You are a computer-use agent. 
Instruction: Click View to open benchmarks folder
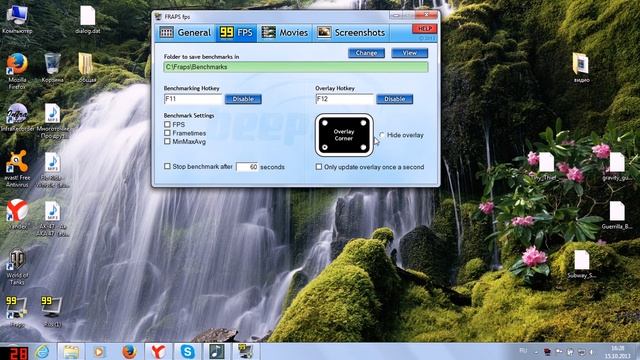[x=409, y=53]
